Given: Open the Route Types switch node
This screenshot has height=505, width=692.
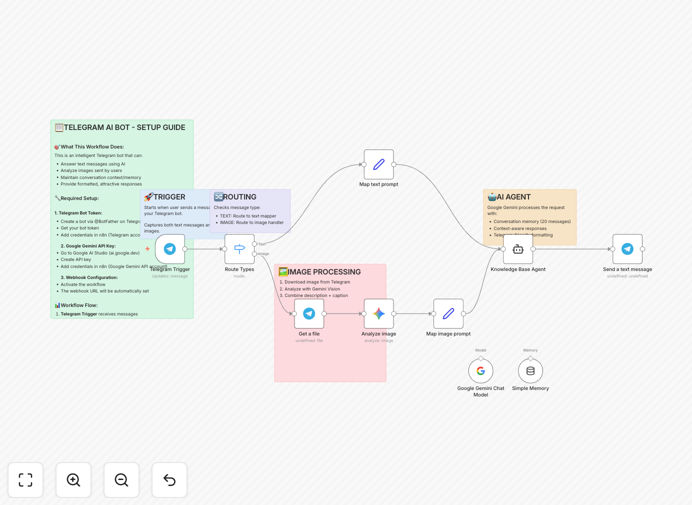Looking at the screenshot, I should 239,249.
